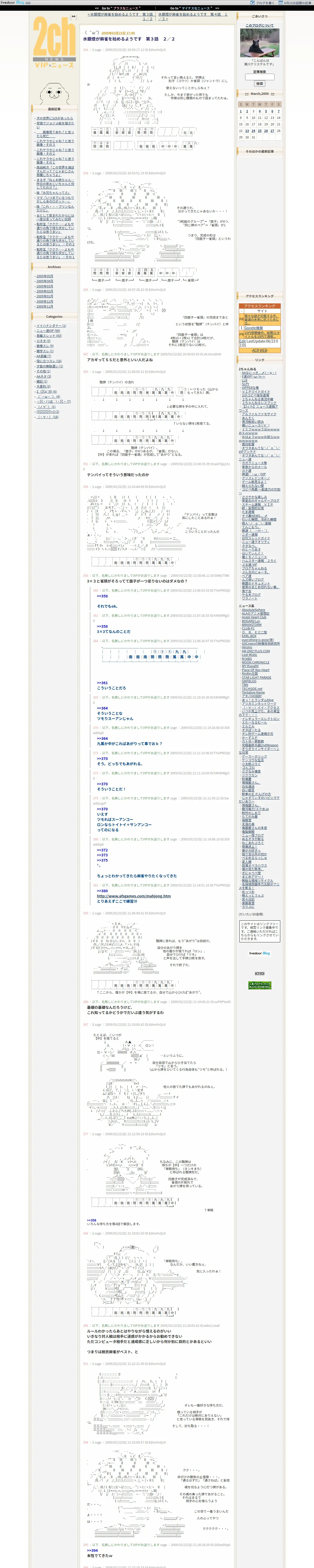The image size is (314, 1568).
Task: Open the ハムスター速報 2ろぐ link
Action: [x=259, y=561]
